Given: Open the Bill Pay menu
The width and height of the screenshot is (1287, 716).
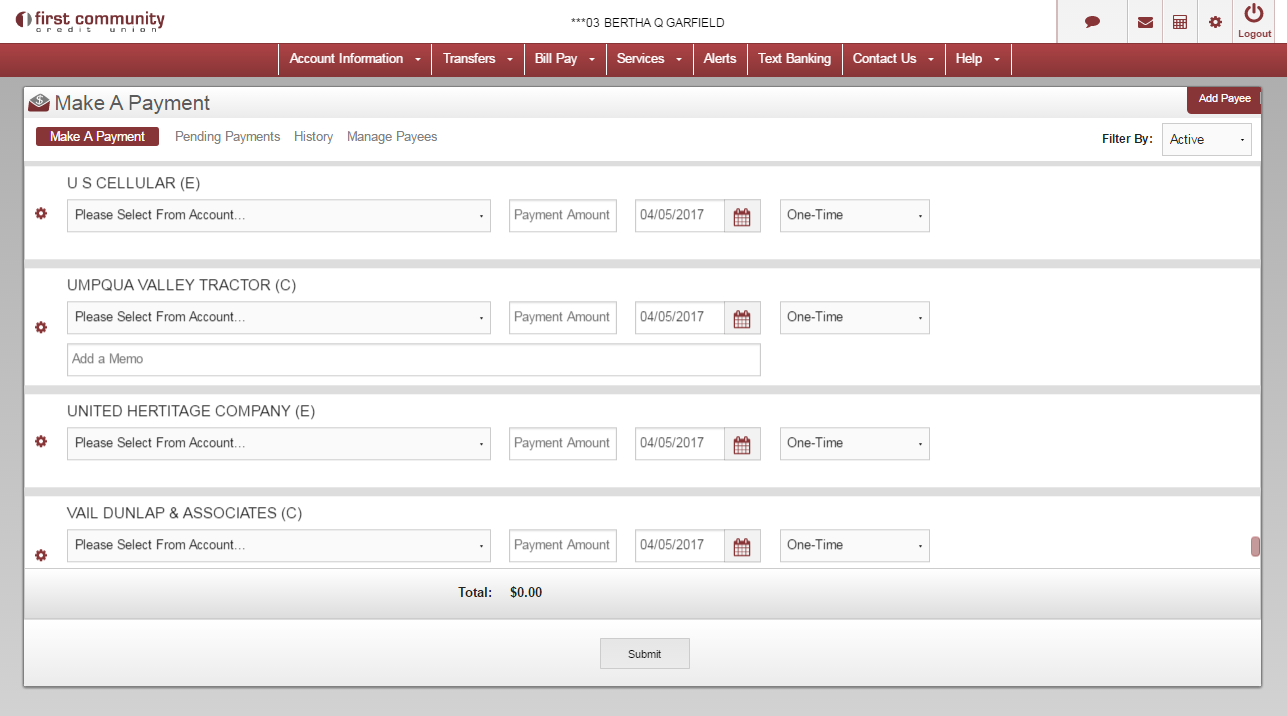Looking at the screenshot, I should 565,59.
